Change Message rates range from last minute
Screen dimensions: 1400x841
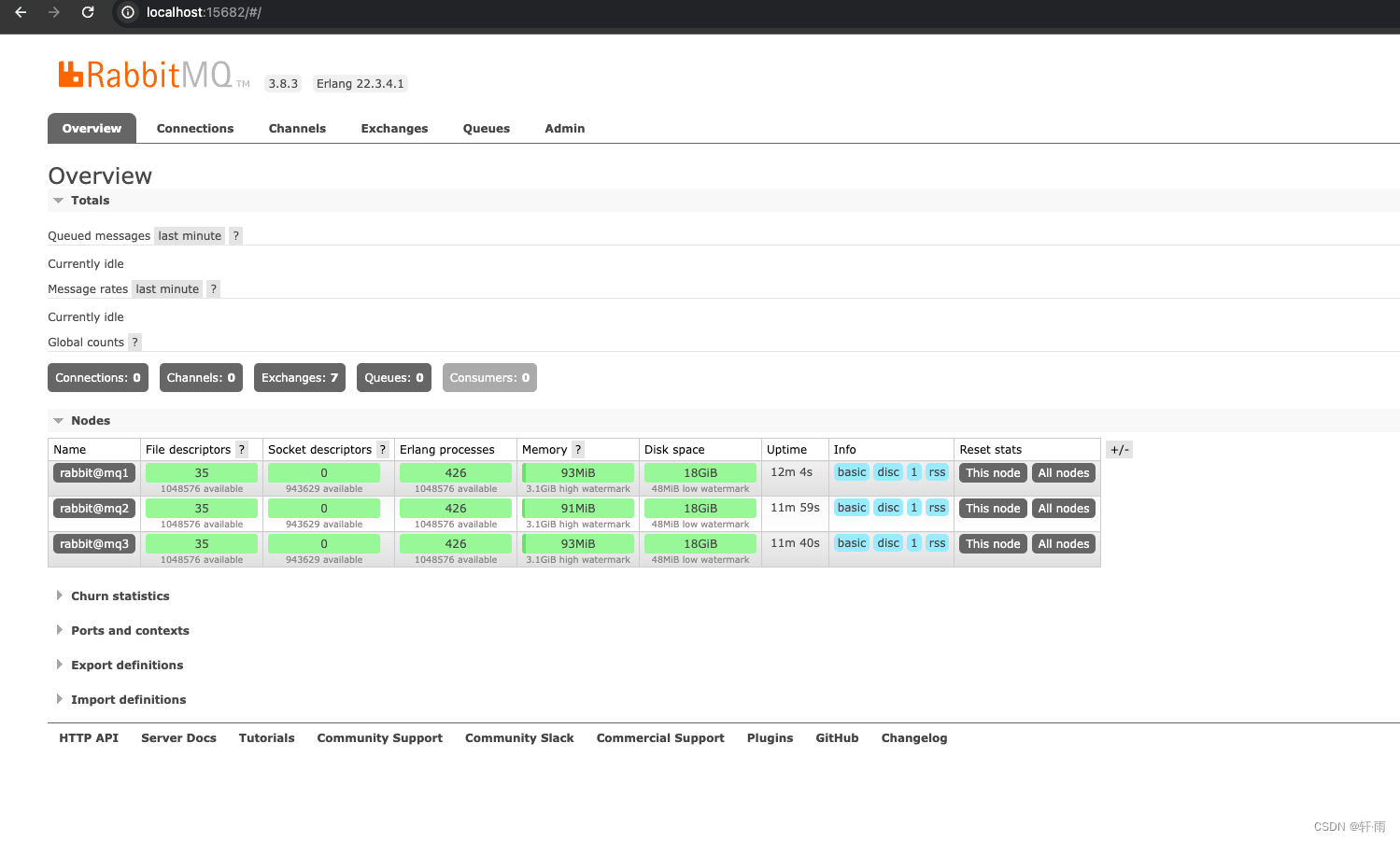click(x=167, y=289)
